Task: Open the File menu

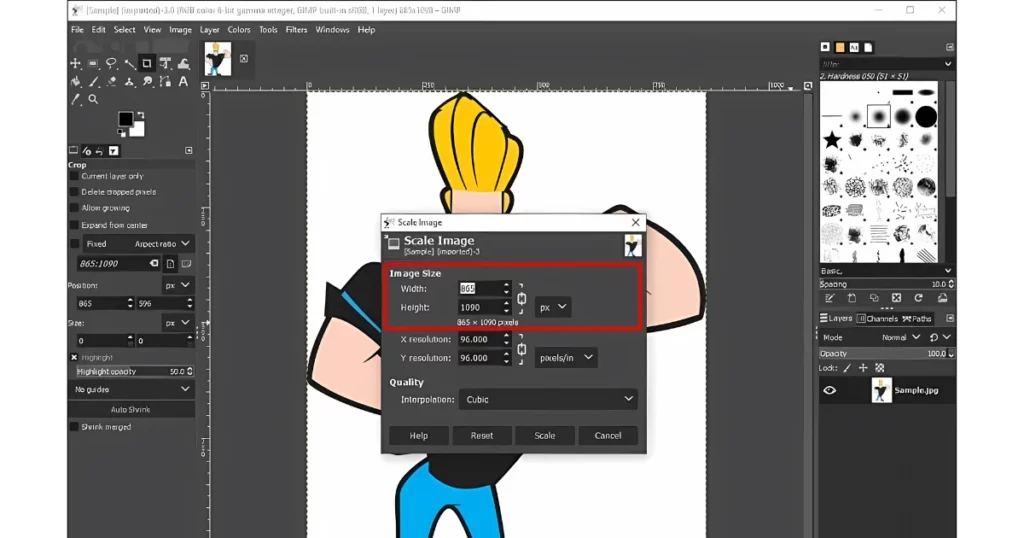Action: click(x=77, y=29)
